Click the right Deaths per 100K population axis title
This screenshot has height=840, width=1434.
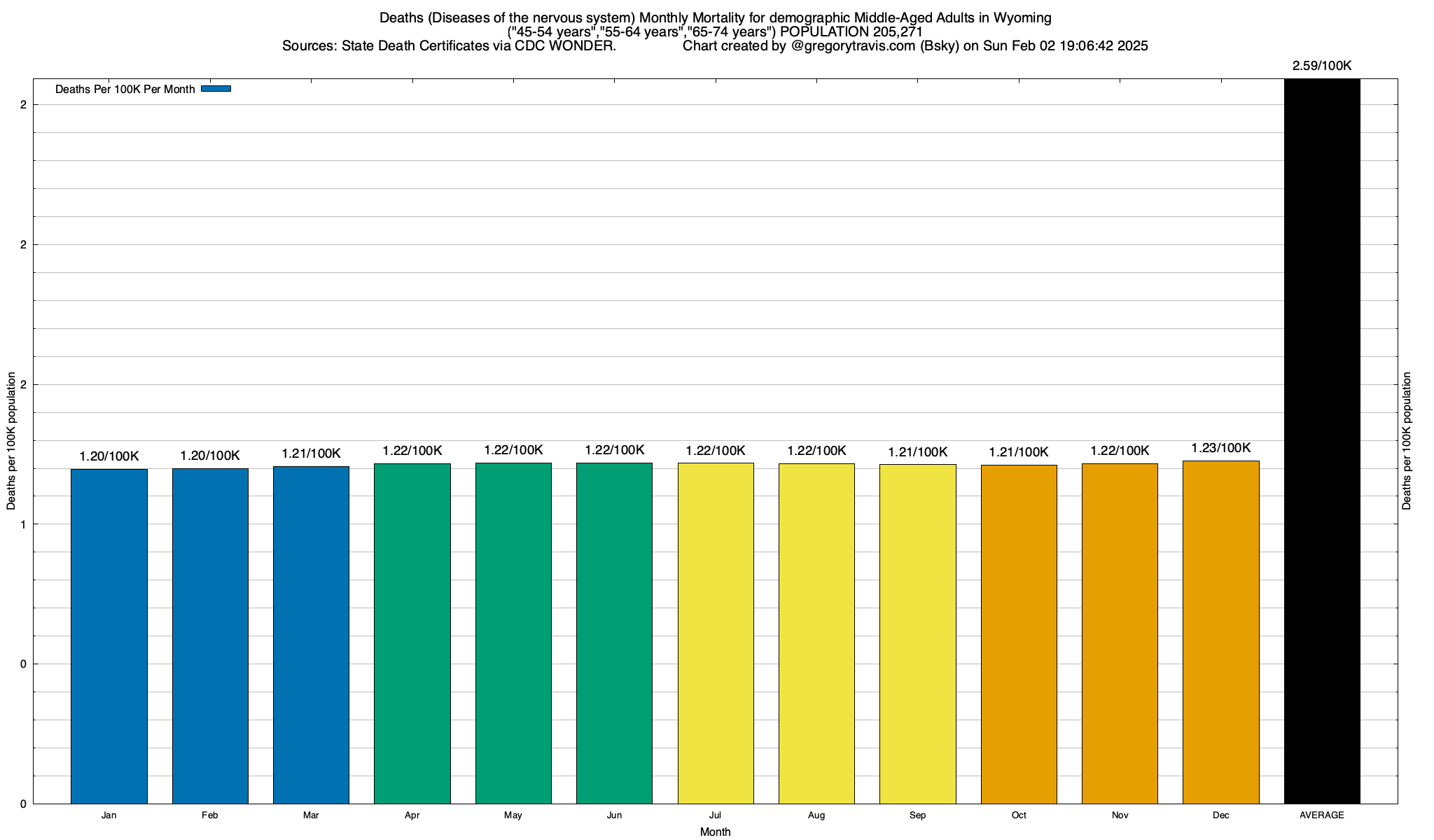pyautogui.click(x=1407, y=441)
